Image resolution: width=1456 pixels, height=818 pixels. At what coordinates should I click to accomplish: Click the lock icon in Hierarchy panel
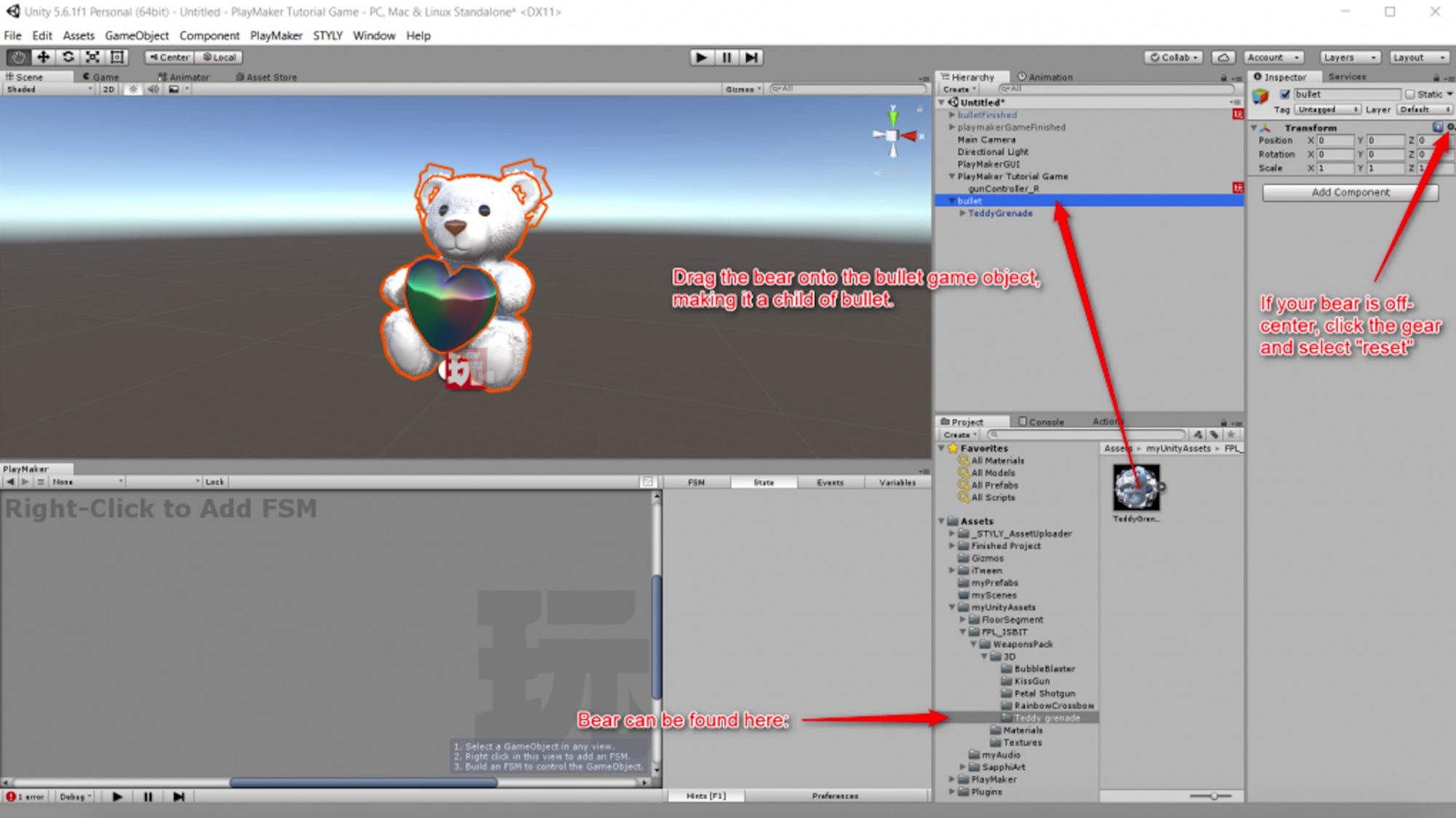coord(1224,77)
